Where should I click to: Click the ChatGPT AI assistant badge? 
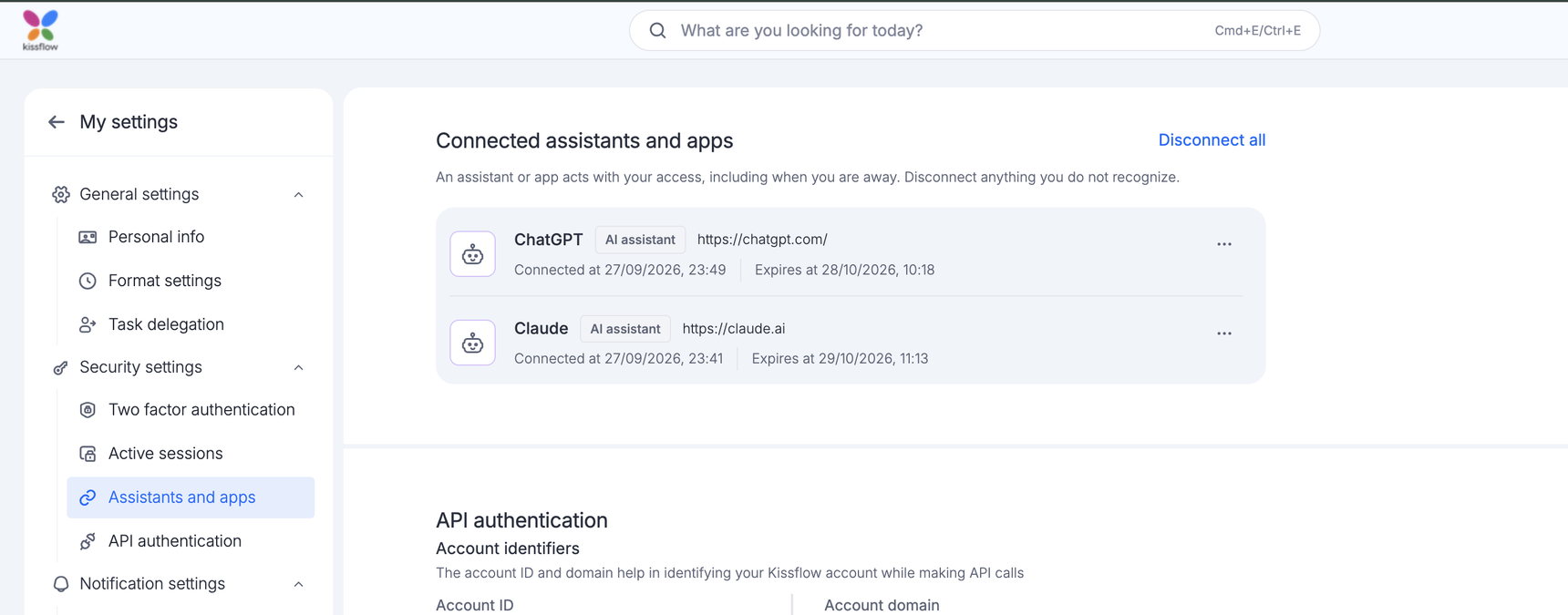point(640,240)
